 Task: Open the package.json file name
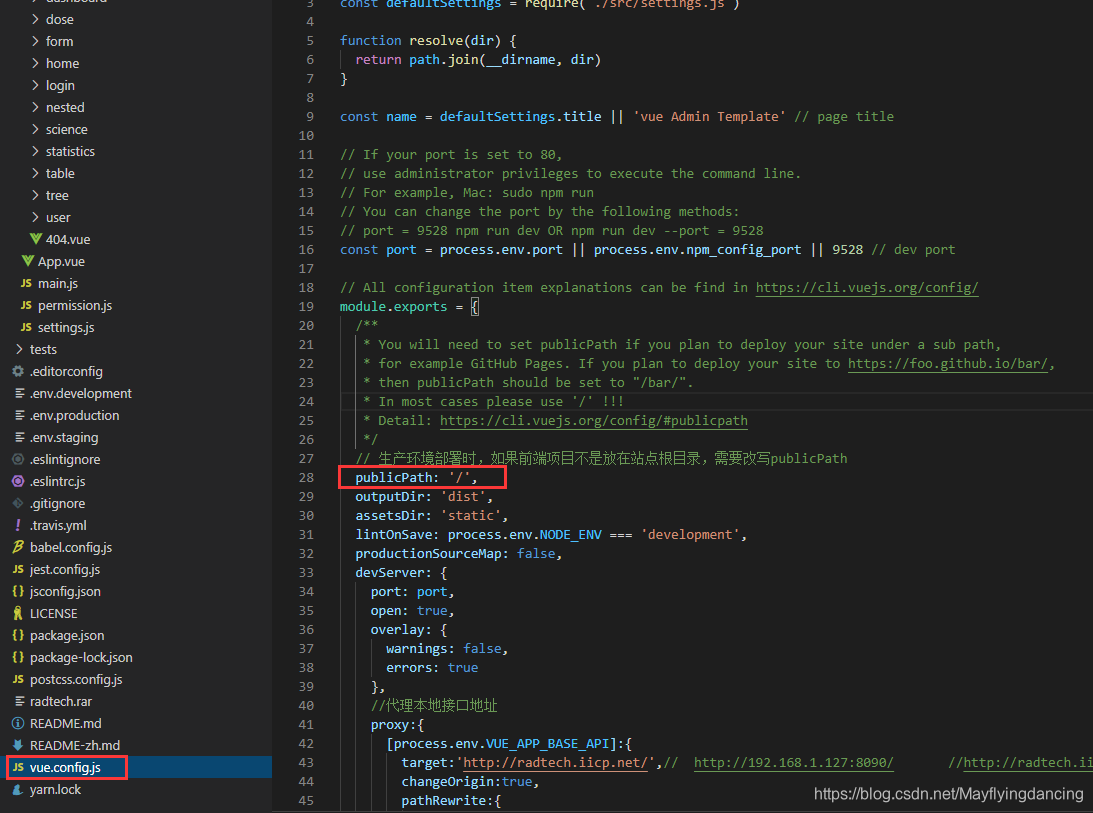click(67, 635)
